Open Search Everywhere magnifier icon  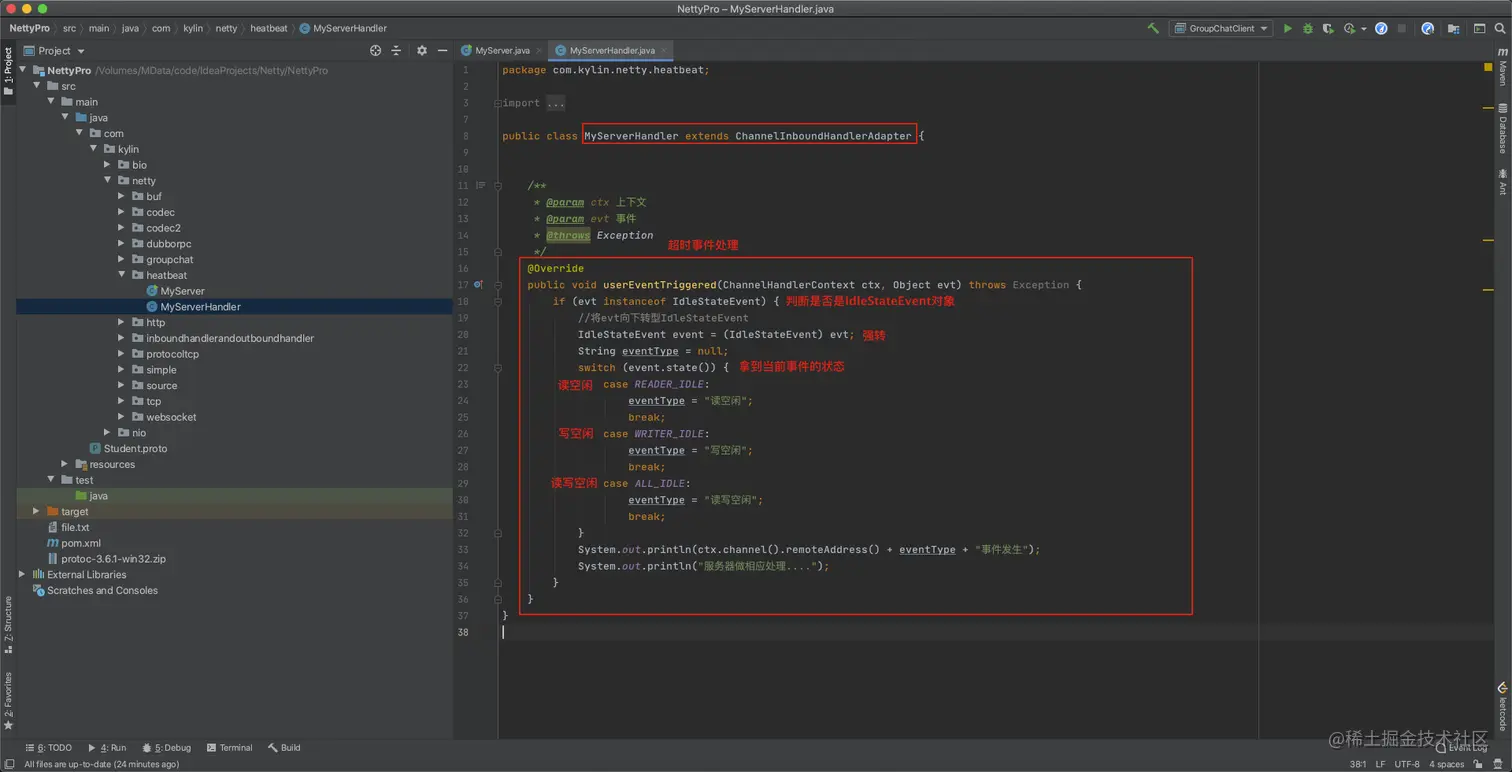tap(1500, 29)
